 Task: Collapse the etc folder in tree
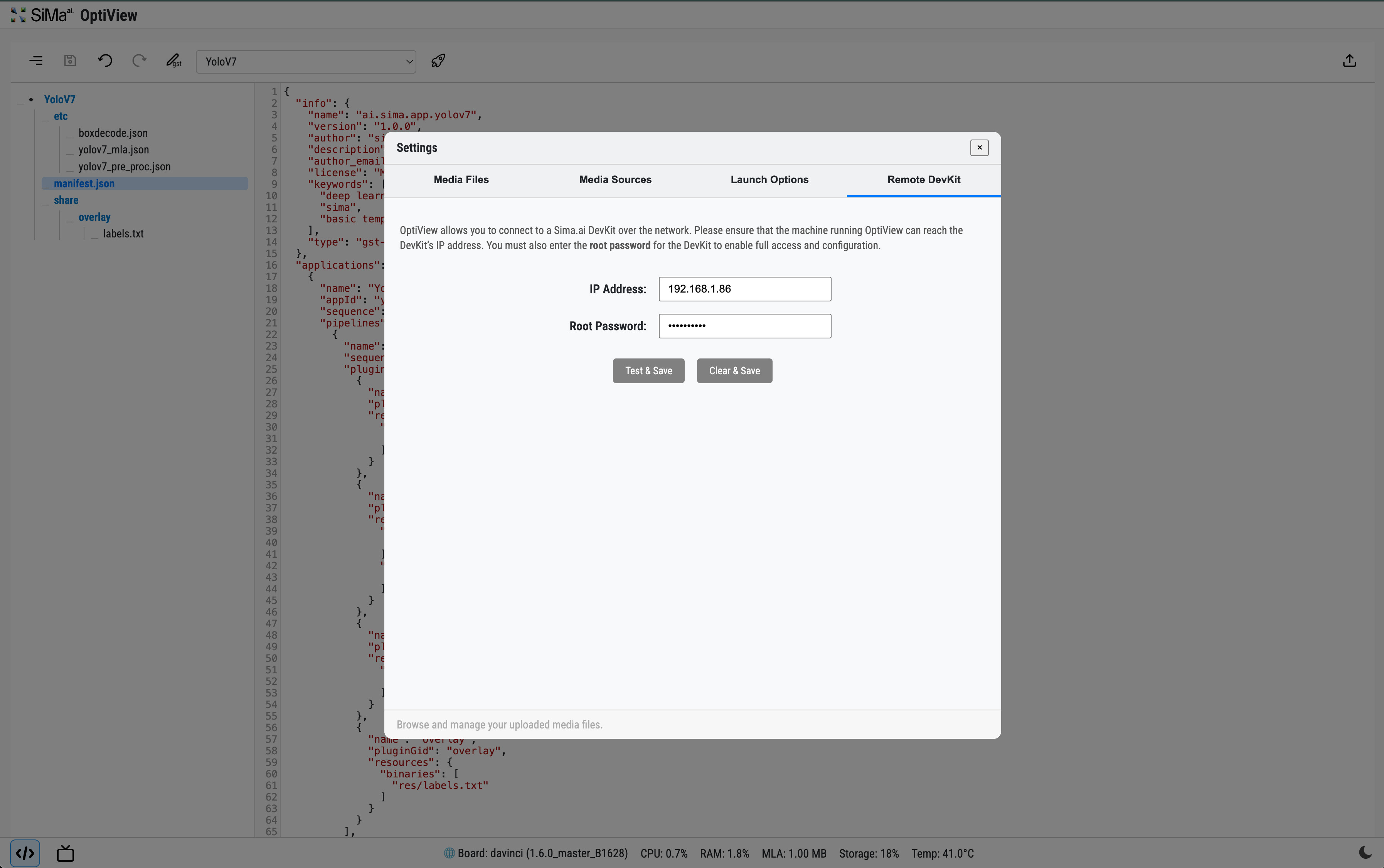(60, 116)
